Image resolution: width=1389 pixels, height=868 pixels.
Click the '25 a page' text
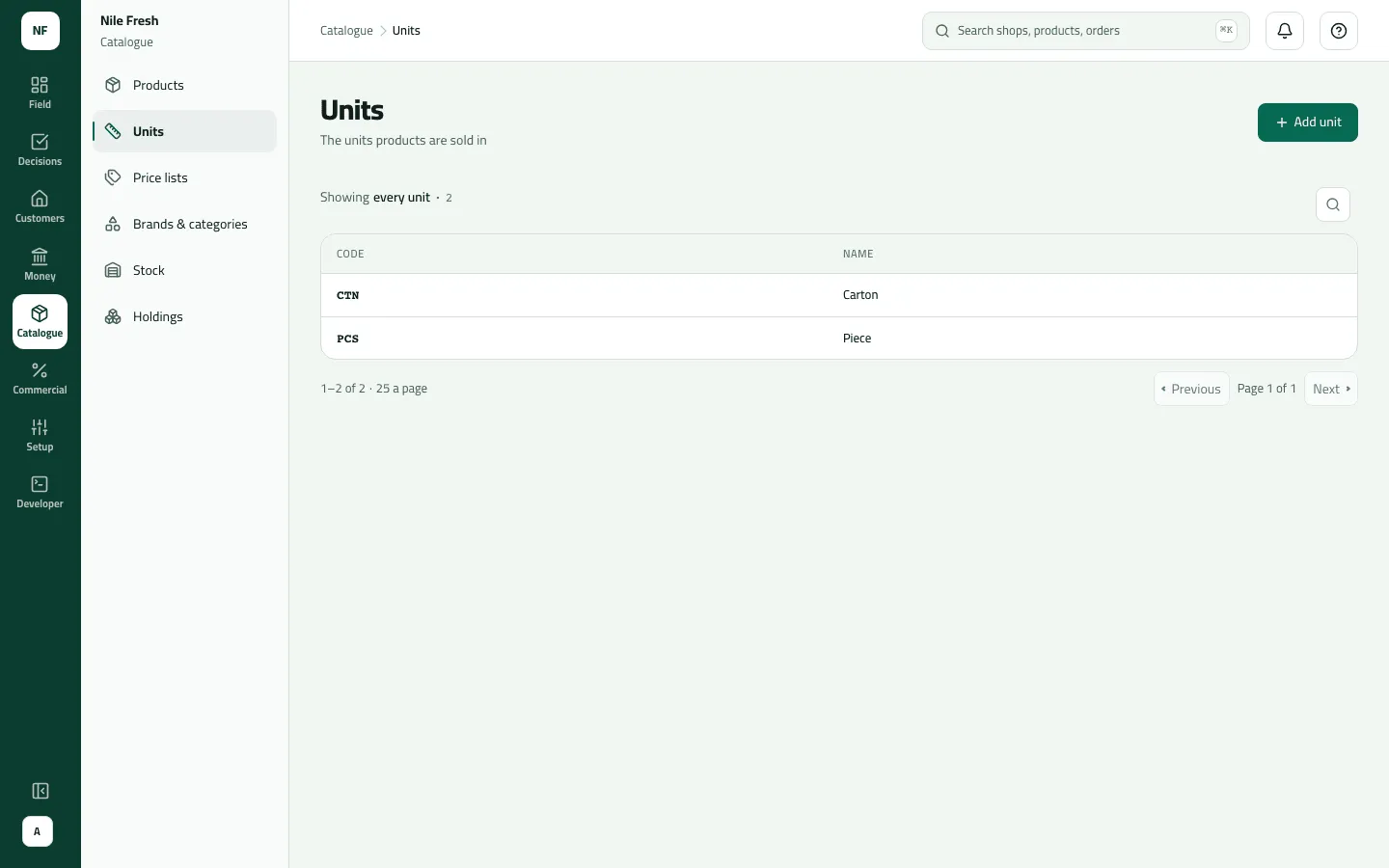401,389
